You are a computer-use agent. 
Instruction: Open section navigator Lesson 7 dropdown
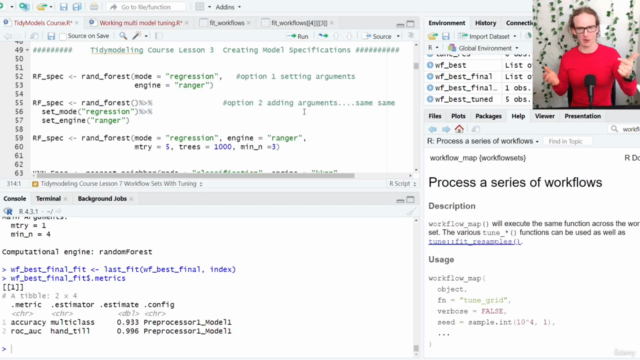coord(117,184)
